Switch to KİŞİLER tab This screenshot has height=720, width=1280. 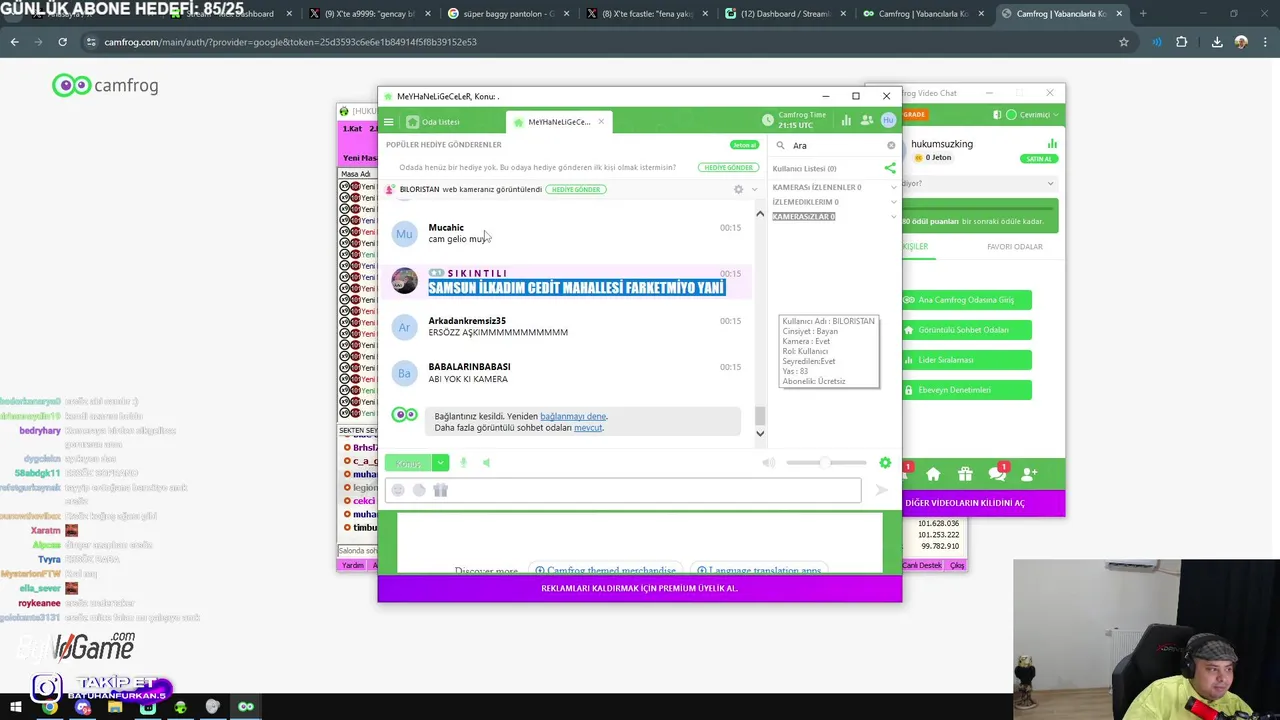[916, 247]
